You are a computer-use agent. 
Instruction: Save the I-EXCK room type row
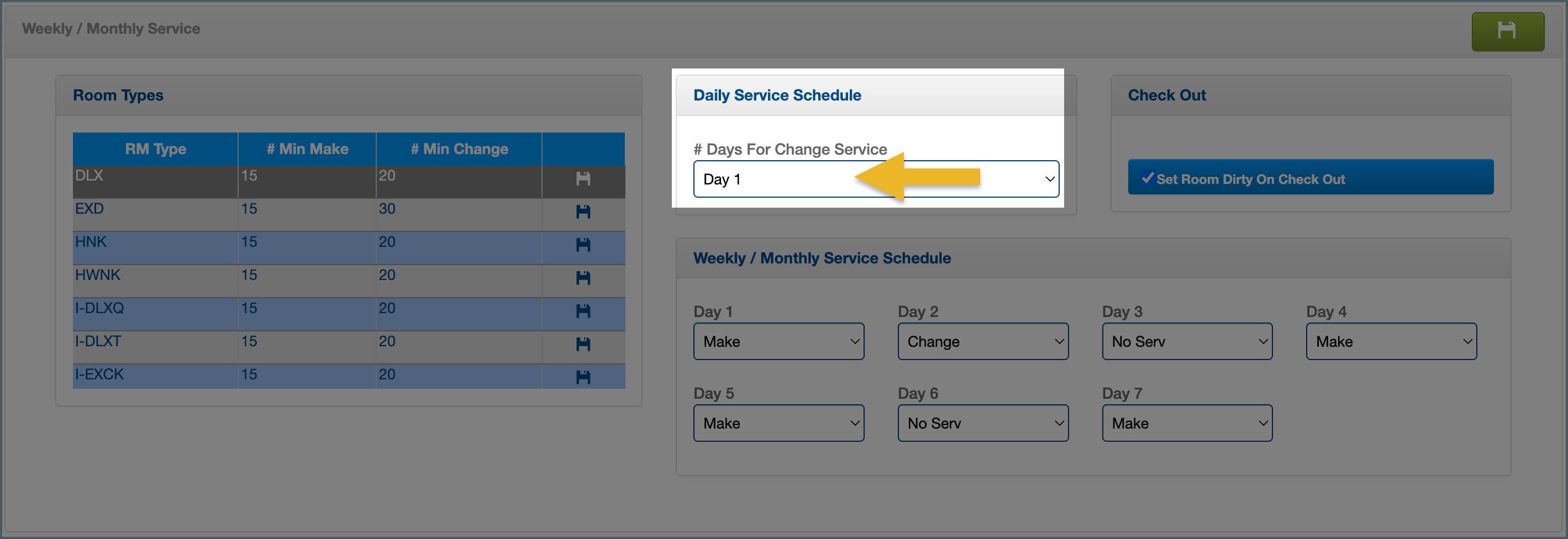tap(582, 377)
